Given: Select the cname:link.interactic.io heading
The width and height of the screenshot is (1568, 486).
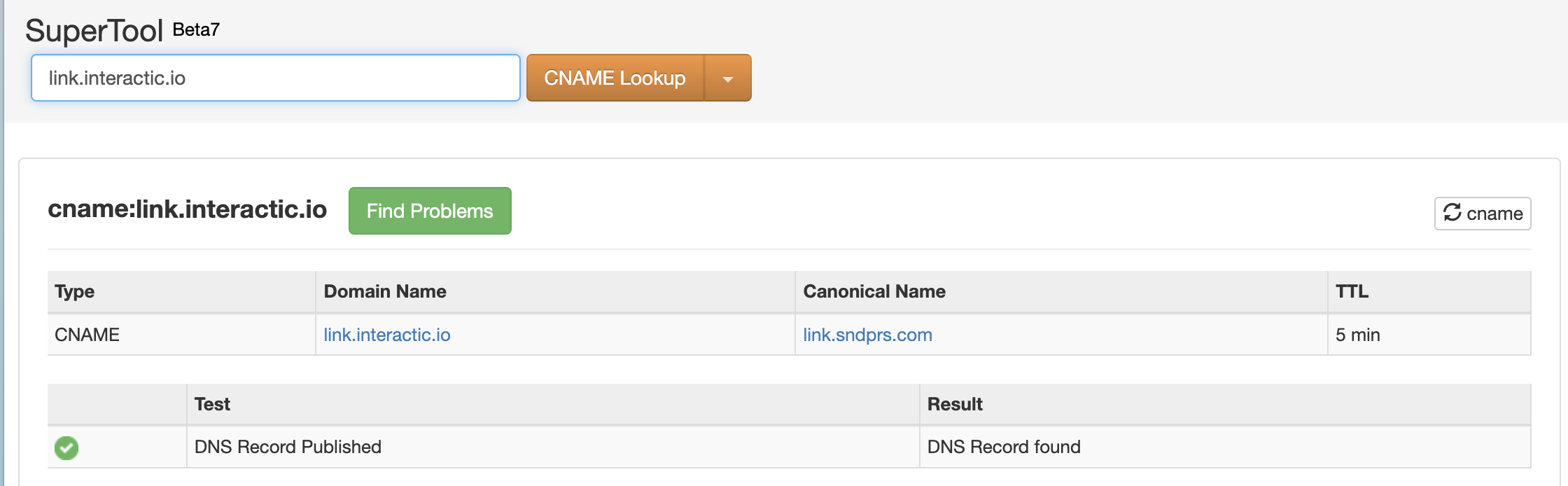Looking at the screenshot, I should coord(187,209).
